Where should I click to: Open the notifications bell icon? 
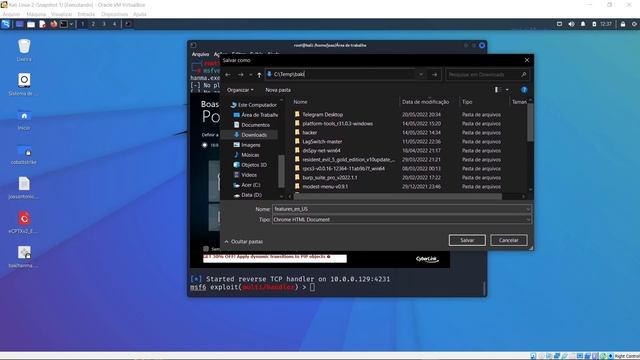583,24
